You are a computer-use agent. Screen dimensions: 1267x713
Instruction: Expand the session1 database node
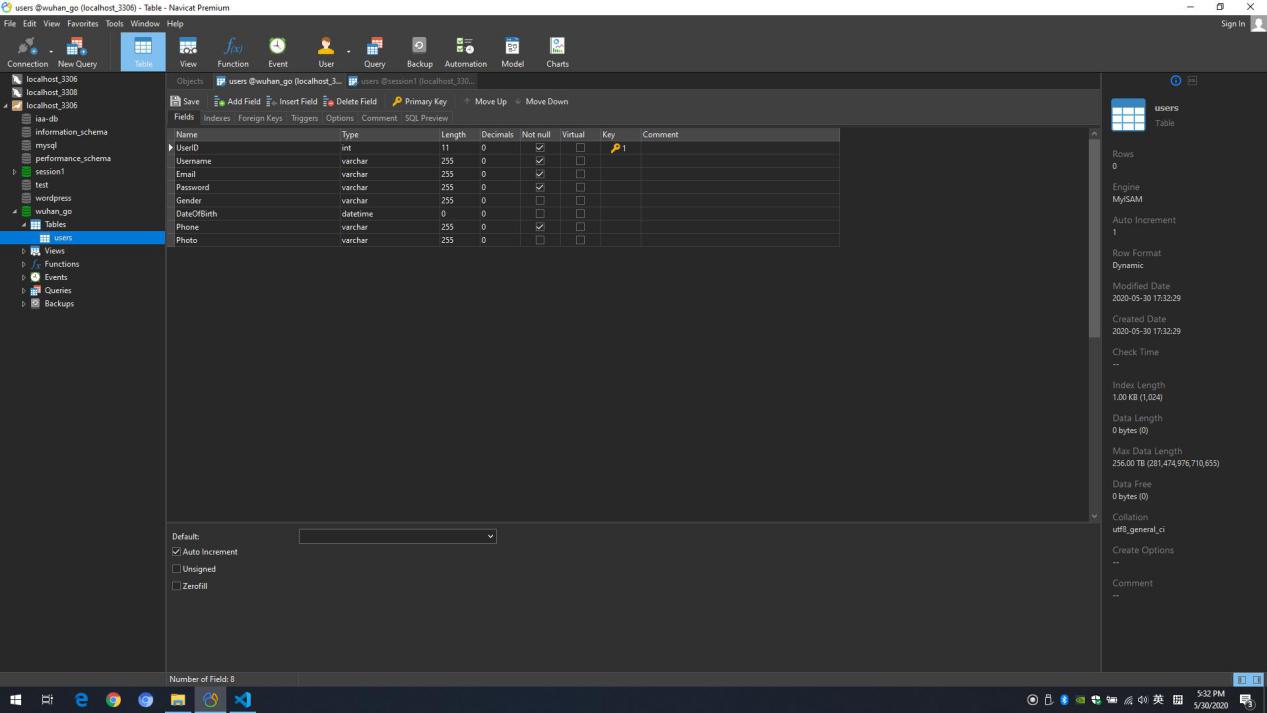15,172
